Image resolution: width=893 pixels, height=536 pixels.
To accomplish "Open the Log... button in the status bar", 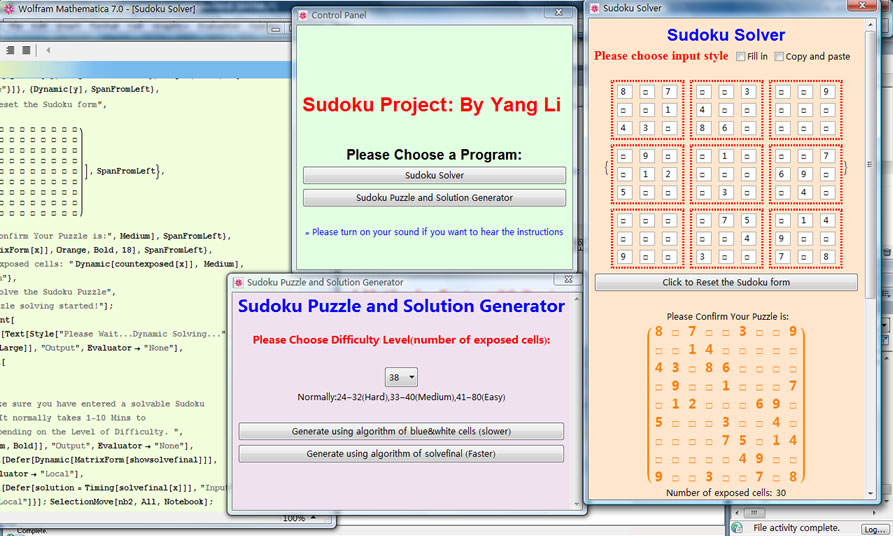I will click(874, 529).
